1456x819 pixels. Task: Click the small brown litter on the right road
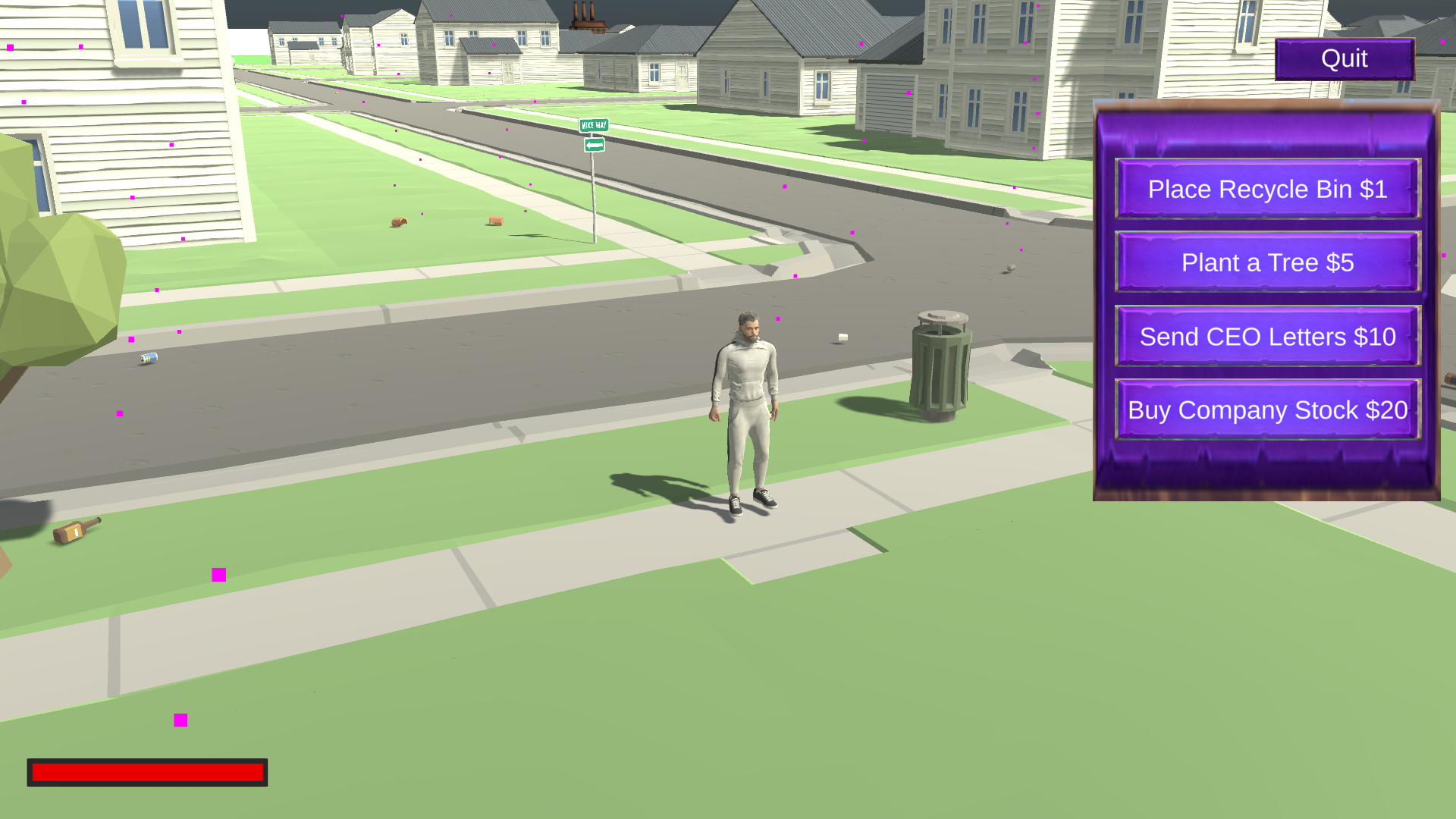click(x=1010, y=268)
